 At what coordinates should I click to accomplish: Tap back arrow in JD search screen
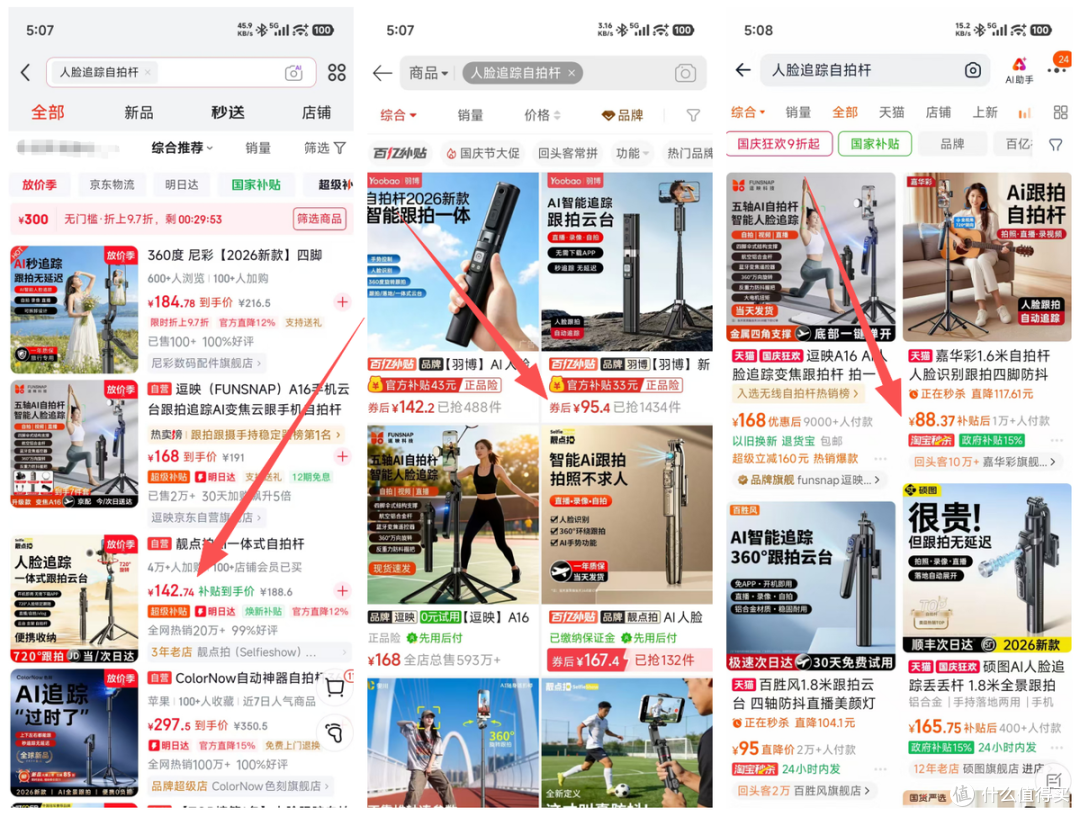tap(25, 72)
